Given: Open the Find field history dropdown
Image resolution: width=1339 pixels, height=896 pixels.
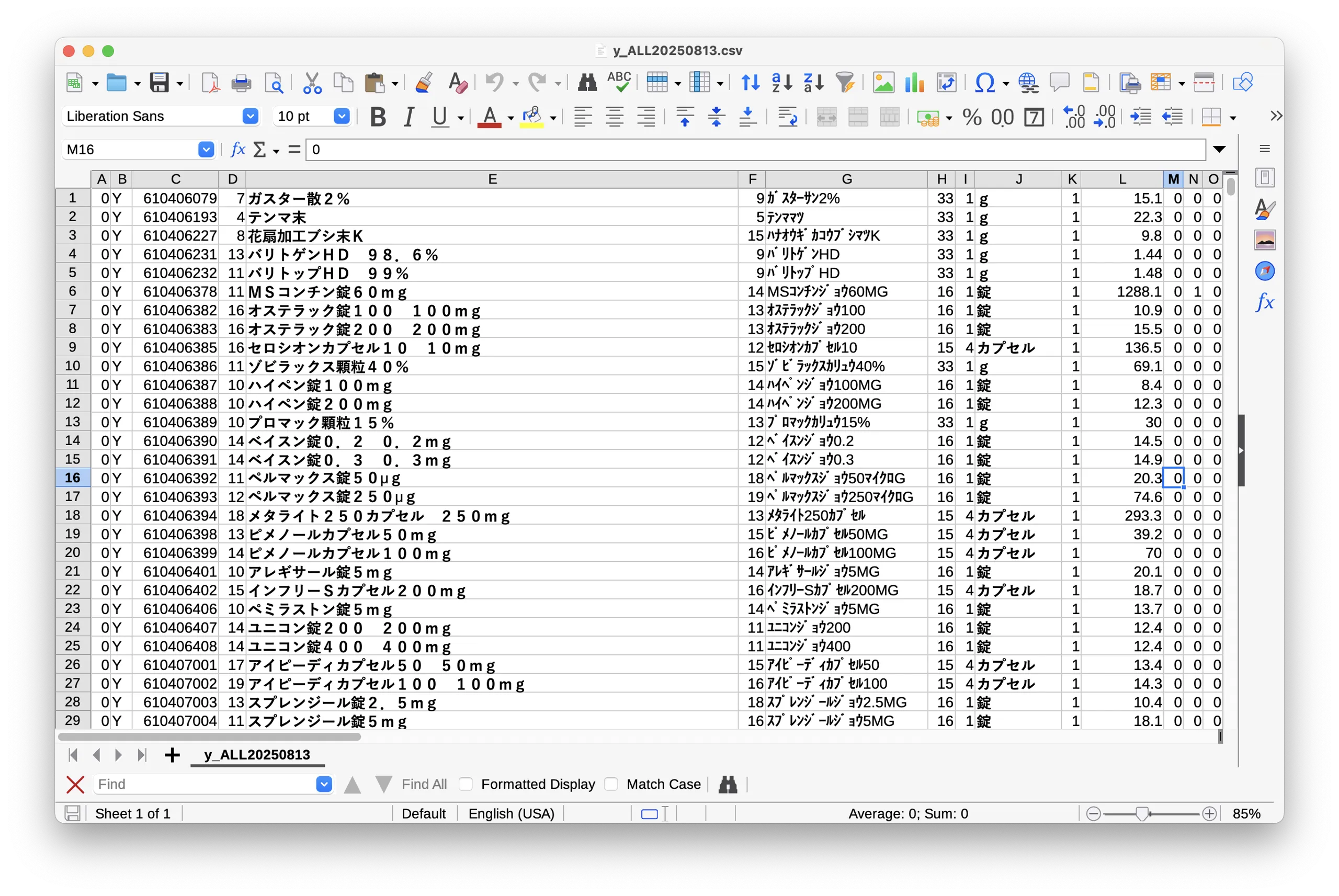Looking at the screenshot, I should [324, 784].
